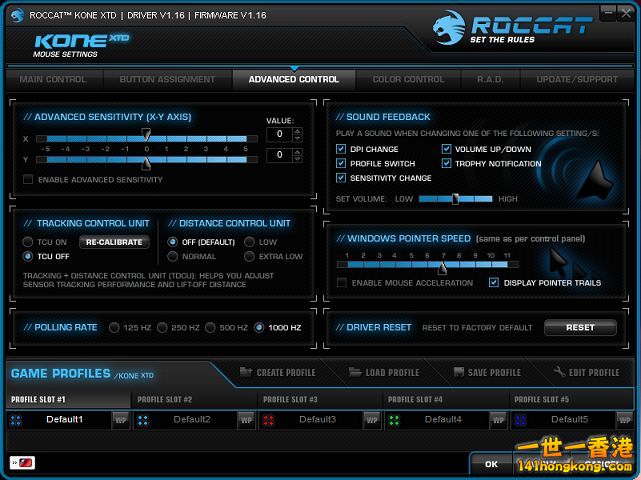Click Reset to factory default button

coord(580,327)
